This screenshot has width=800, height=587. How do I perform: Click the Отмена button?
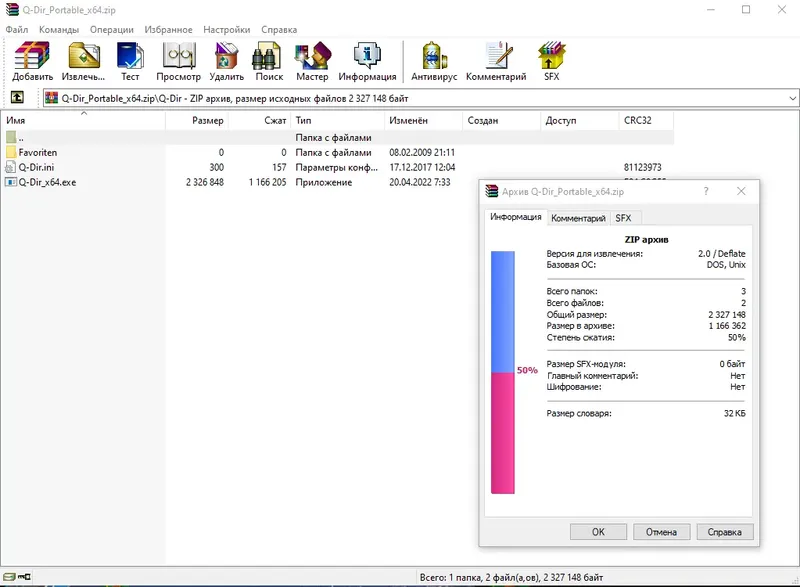pyautogui.click(x=661, y=531)
